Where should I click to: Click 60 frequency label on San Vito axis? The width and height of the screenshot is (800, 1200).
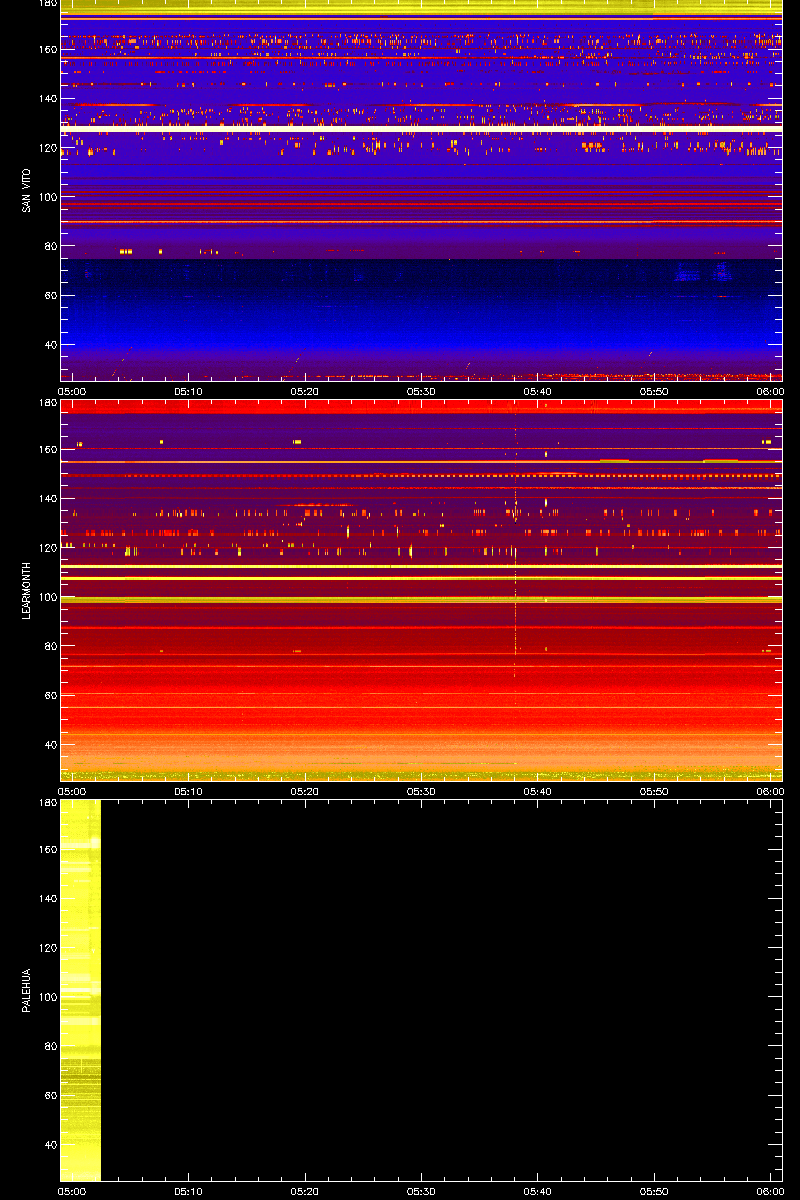pos(49,296)
